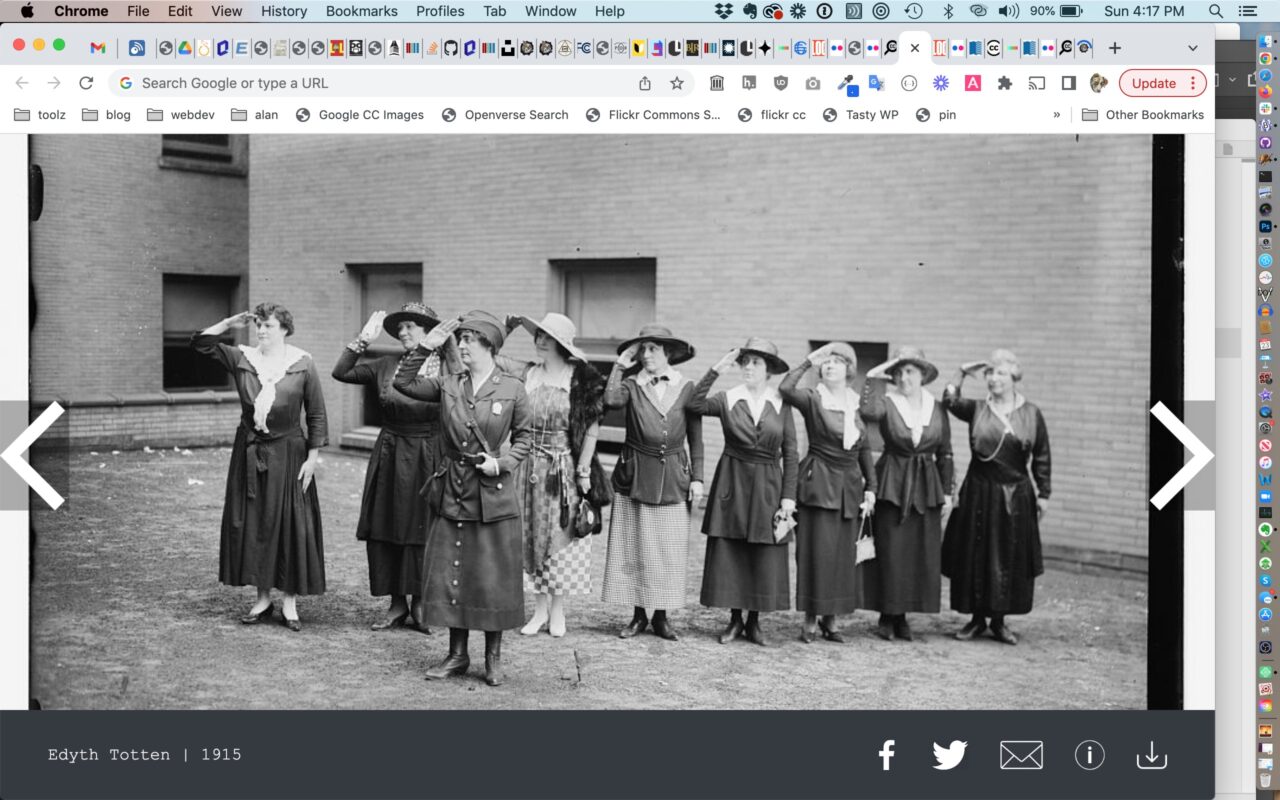1280x800 pixels.
Task: Open the Openverse Search bookmark
Action: (x=505, y=115)
